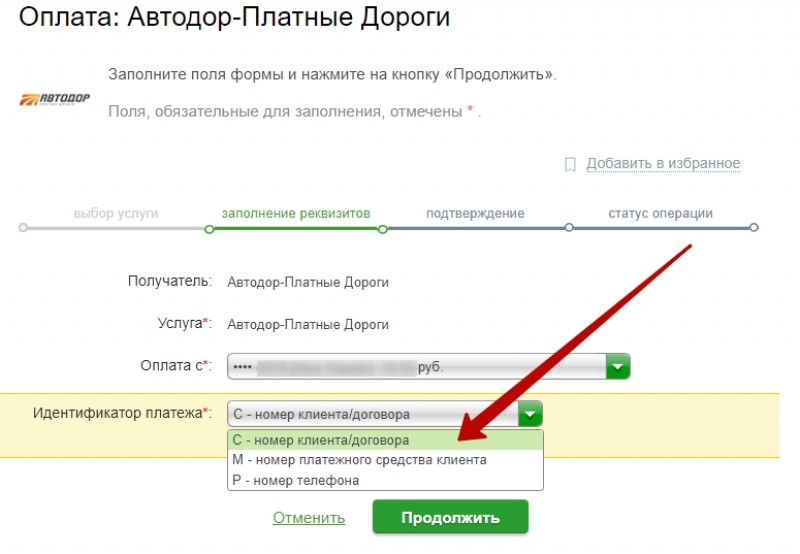Image resolution: width=800 pixels, height=554 pixels.
Task: Select the подтверждение step label
Action: point(475,213)
